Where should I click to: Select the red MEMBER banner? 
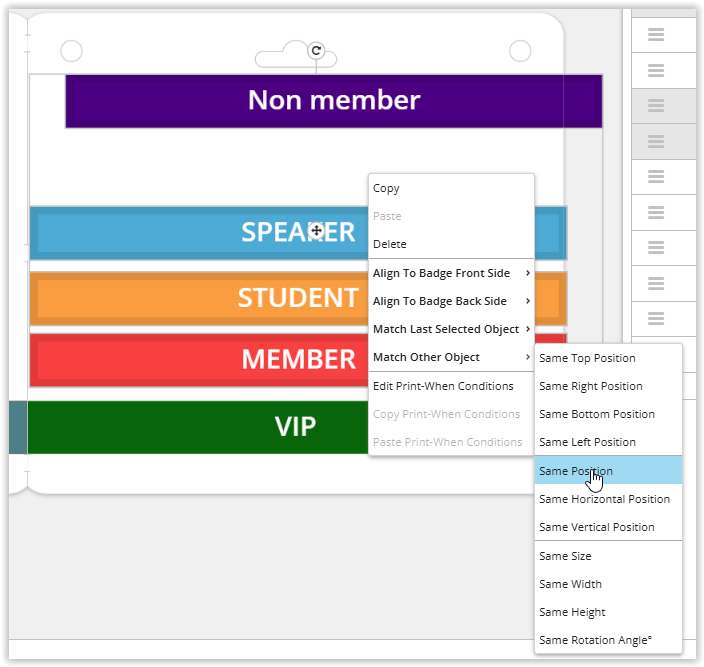[x=200, y=359]
